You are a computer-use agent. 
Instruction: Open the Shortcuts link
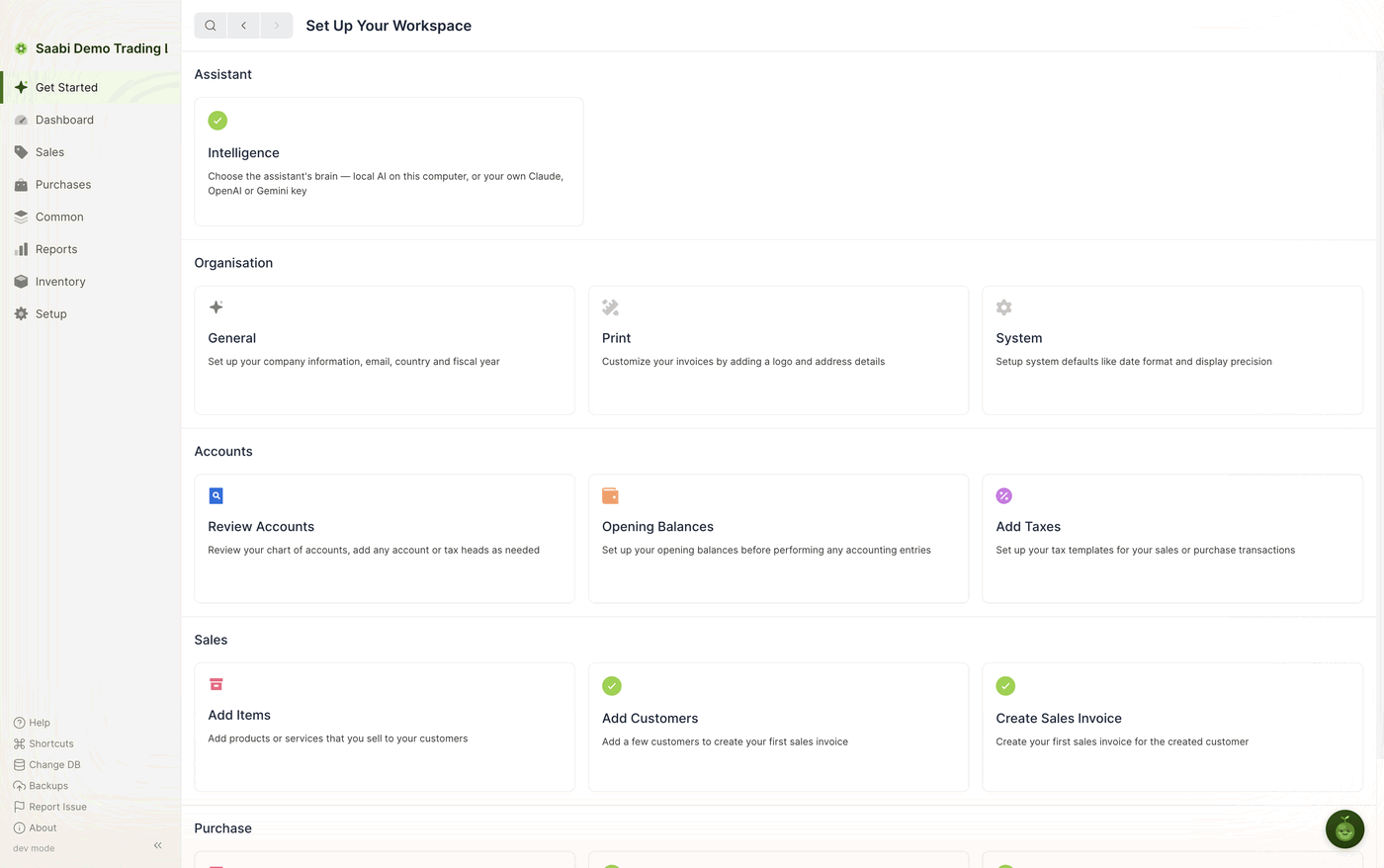coord(43,743)
